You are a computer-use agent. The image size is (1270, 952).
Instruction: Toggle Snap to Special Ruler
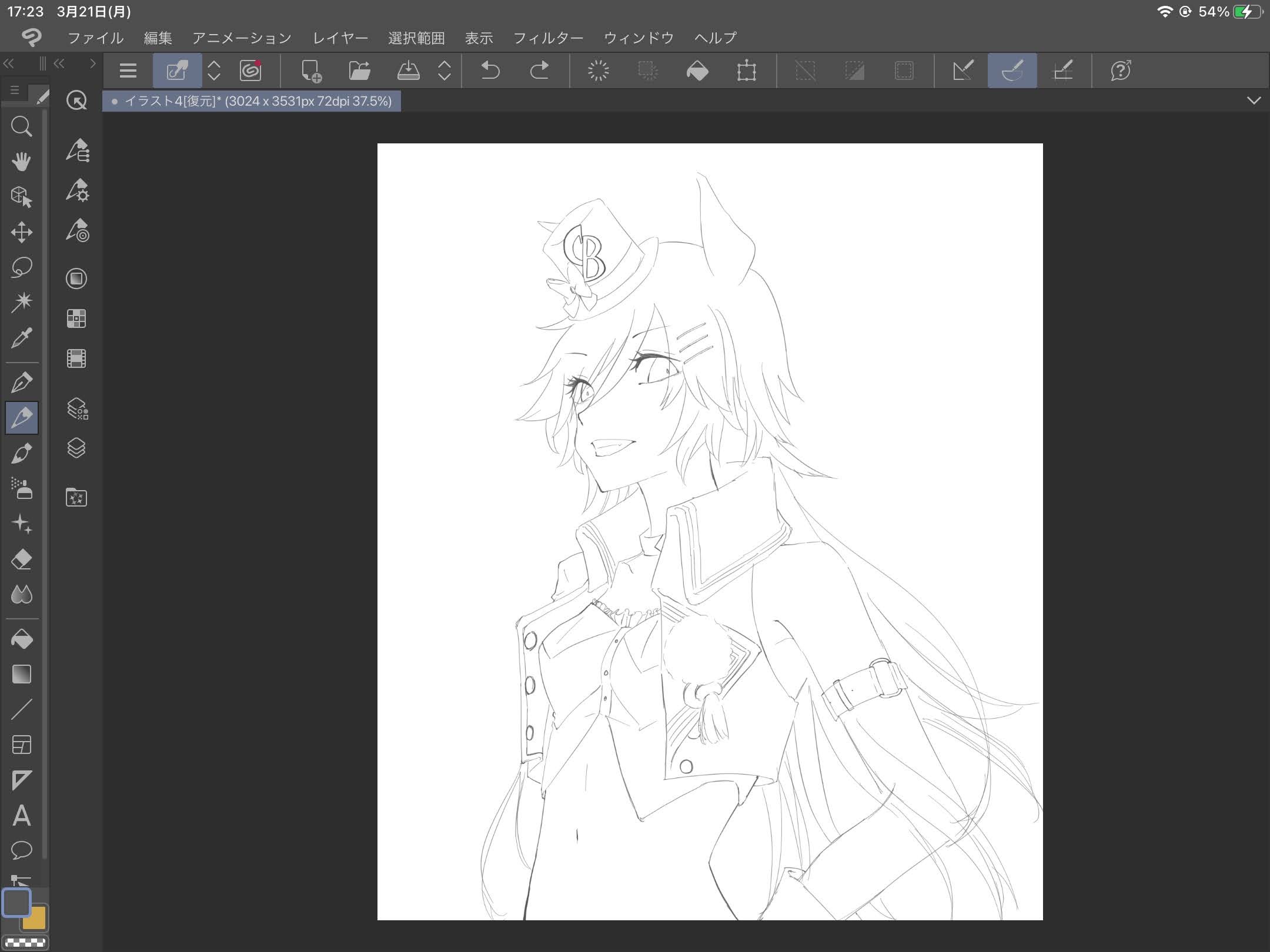tap(1012, 71)
